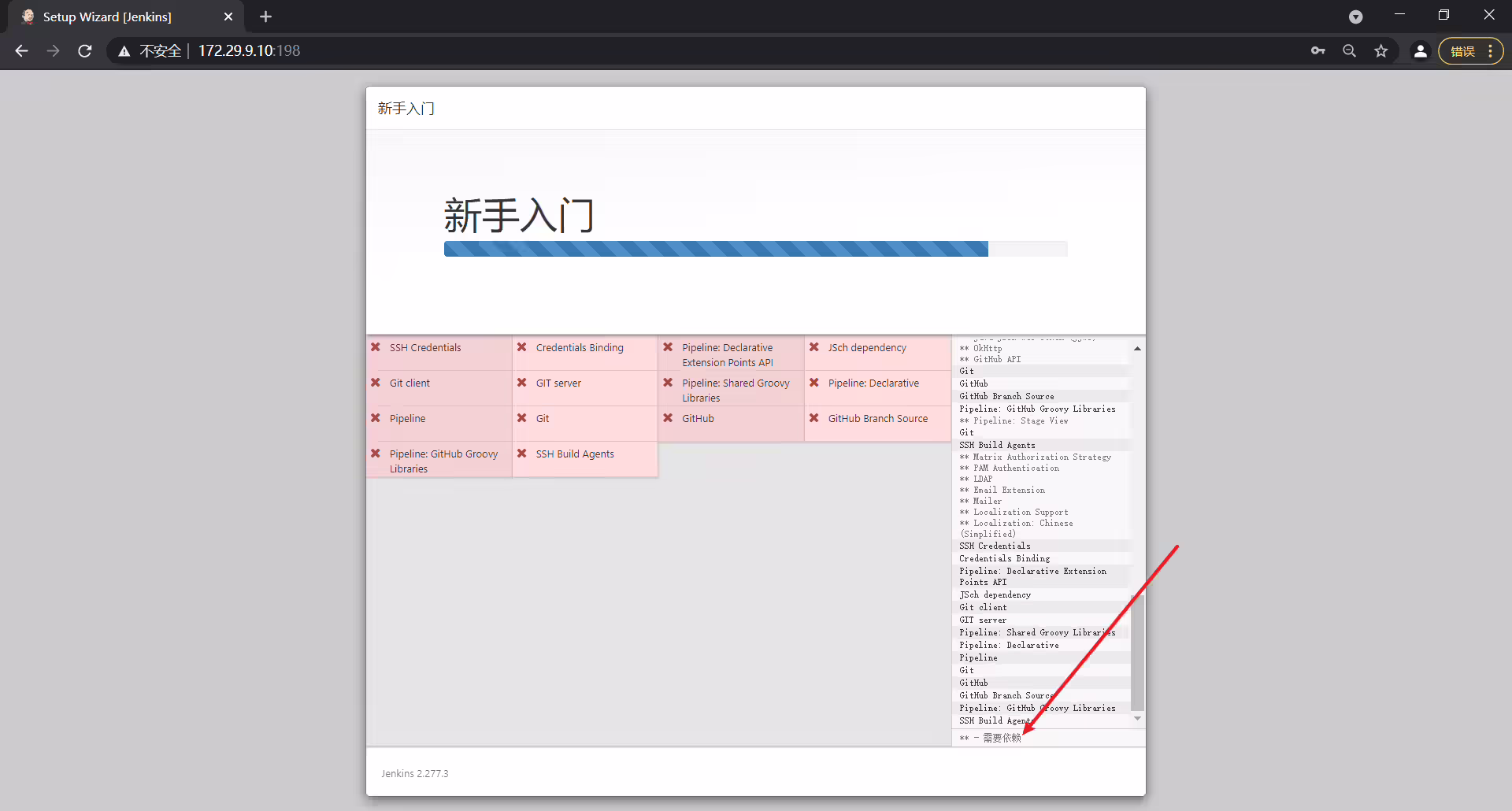Open the saved passwords key icon
Image resolution: width=1512 pixels, height=811 pixels.
1318,51
